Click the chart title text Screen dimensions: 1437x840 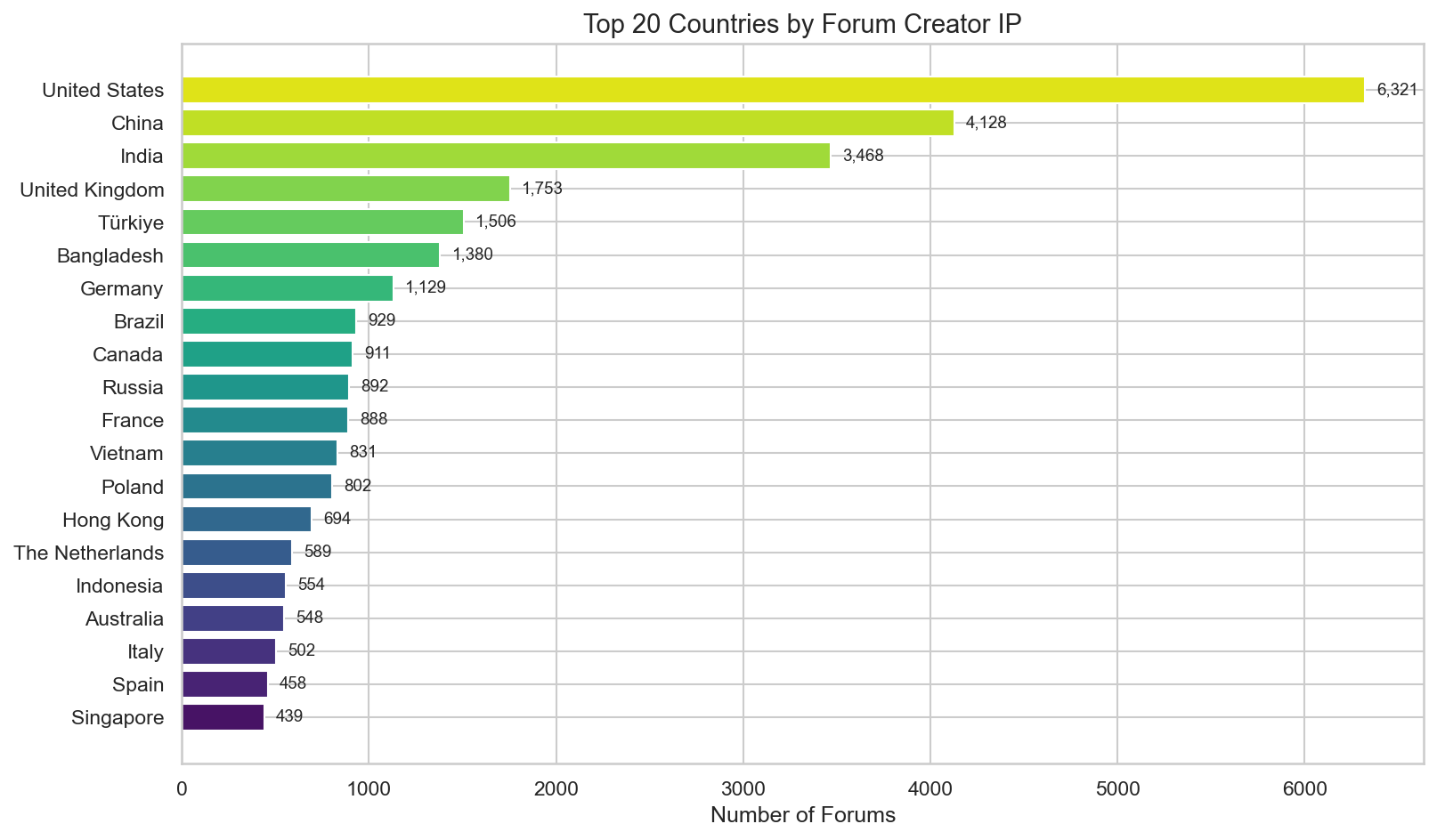(x=803, y=24)
